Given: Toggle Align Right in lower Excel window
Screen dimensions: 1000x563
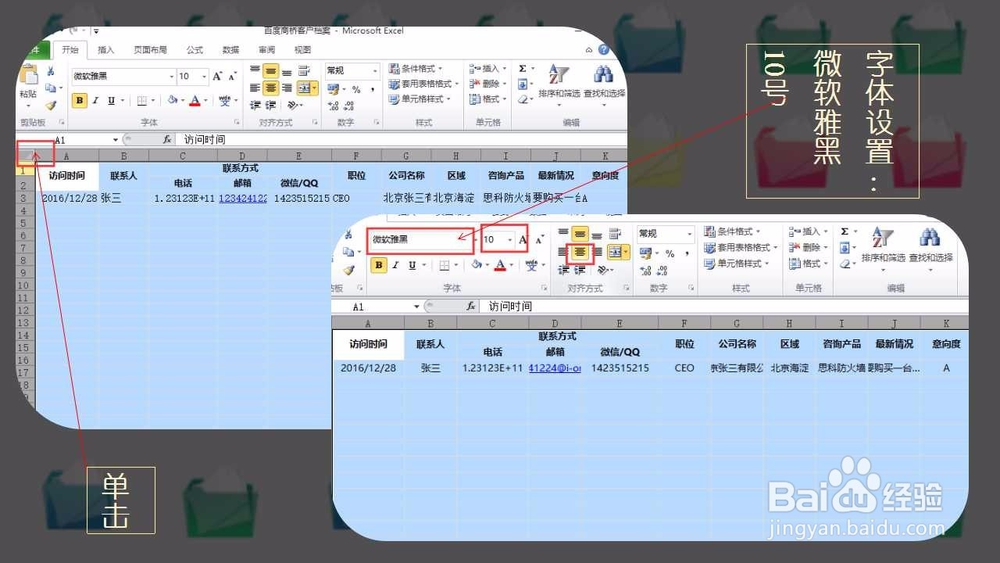Looking at the screenshot, I should [596, 252].
